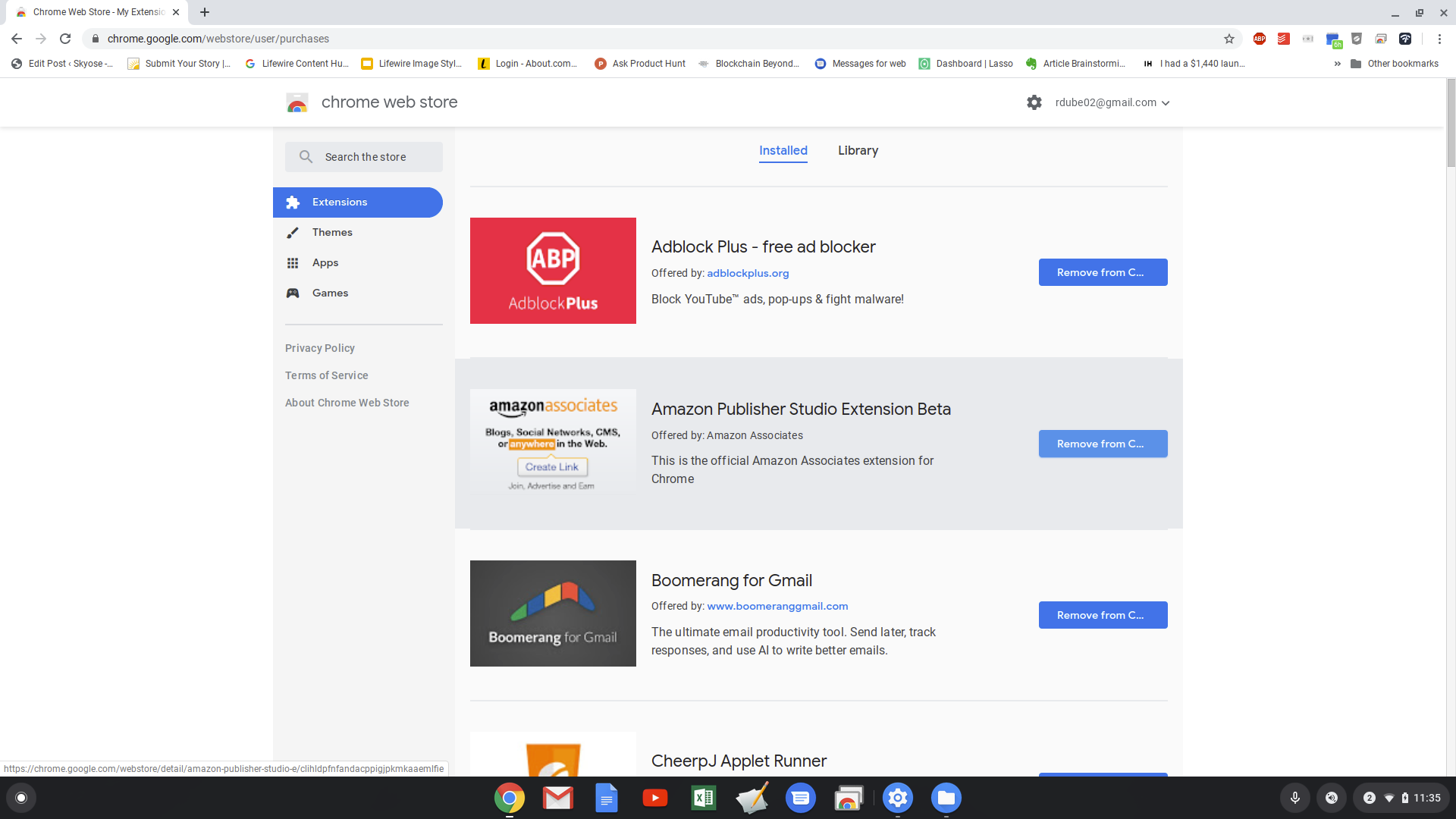
Task: Go back with the browser back arrow
Action: click(x=17, y=39)
